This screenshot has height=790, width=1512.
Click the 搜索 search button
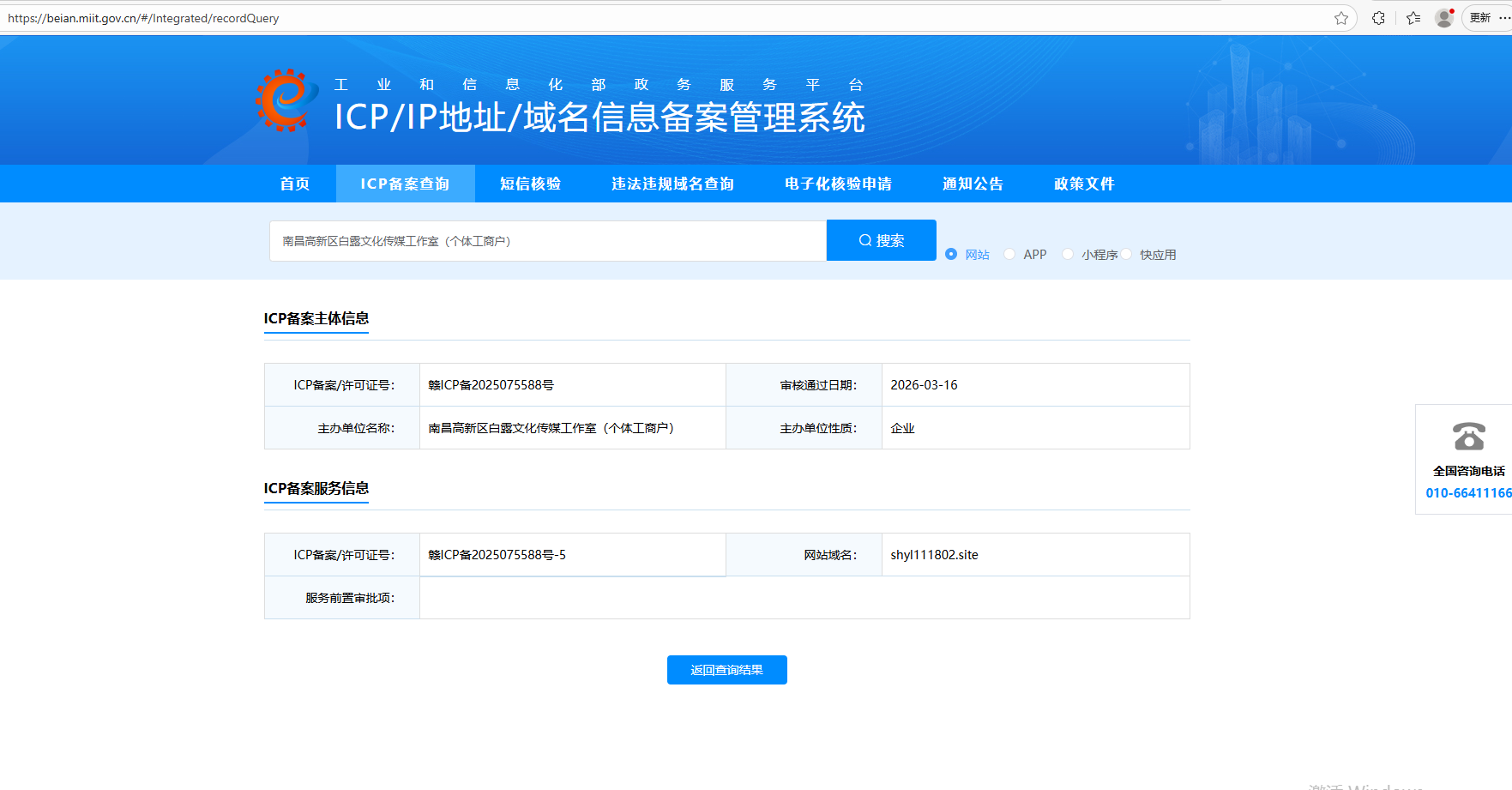[x=882, y=240]
